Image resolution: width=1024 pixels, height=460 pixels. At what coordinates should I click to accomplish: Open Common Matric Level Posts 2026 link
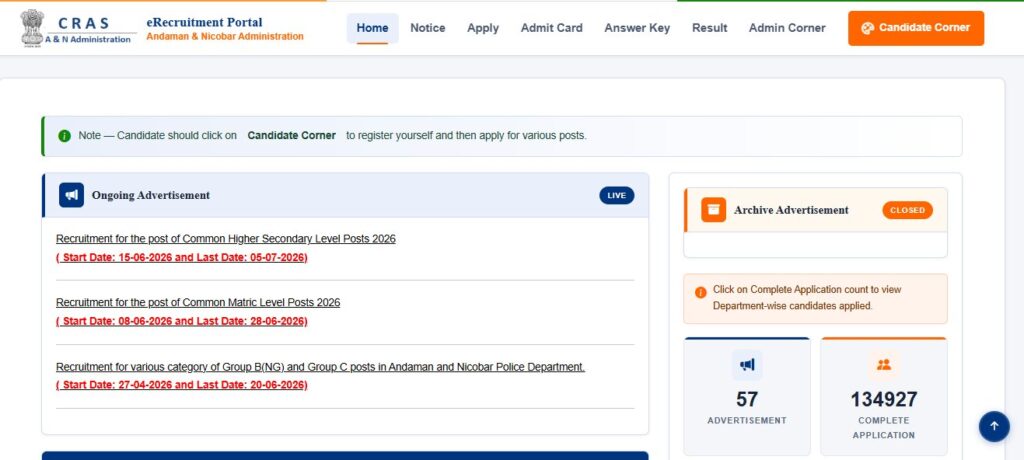(x=198, y=303)
